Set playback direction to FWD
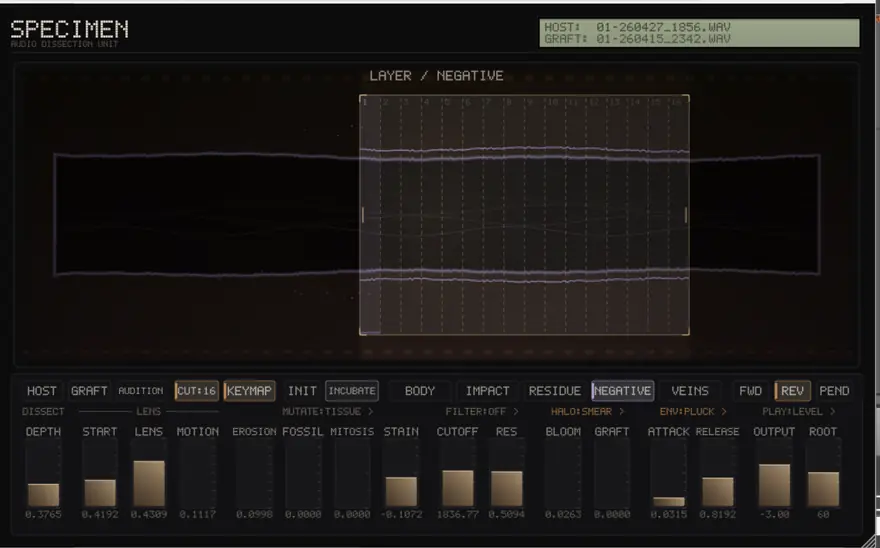Image resolution: width=880 pixels, height=548 pixels. (750, 391)
